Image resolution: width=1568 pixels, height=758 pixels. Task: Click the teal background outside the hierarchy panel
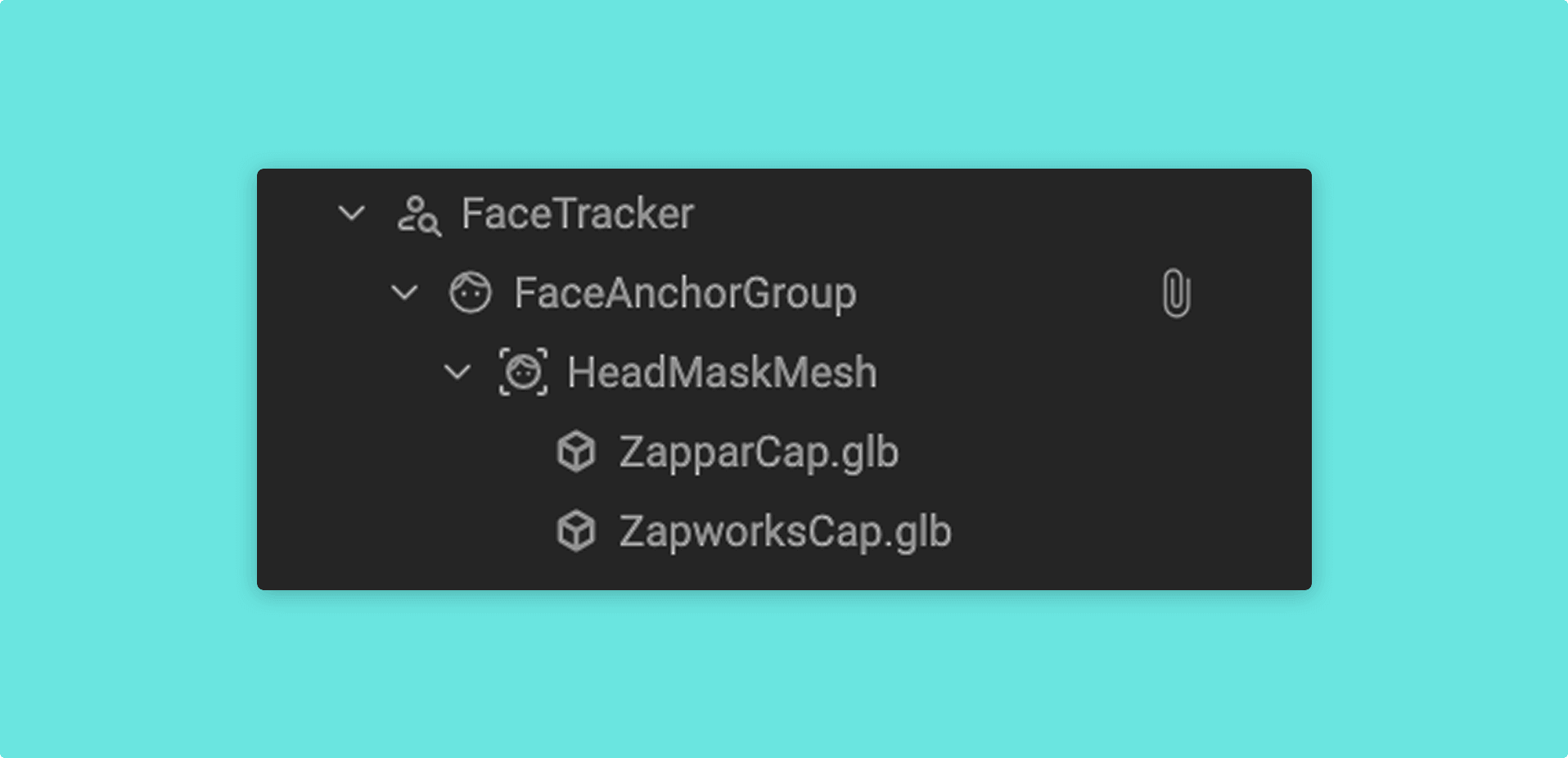point(784,82)
